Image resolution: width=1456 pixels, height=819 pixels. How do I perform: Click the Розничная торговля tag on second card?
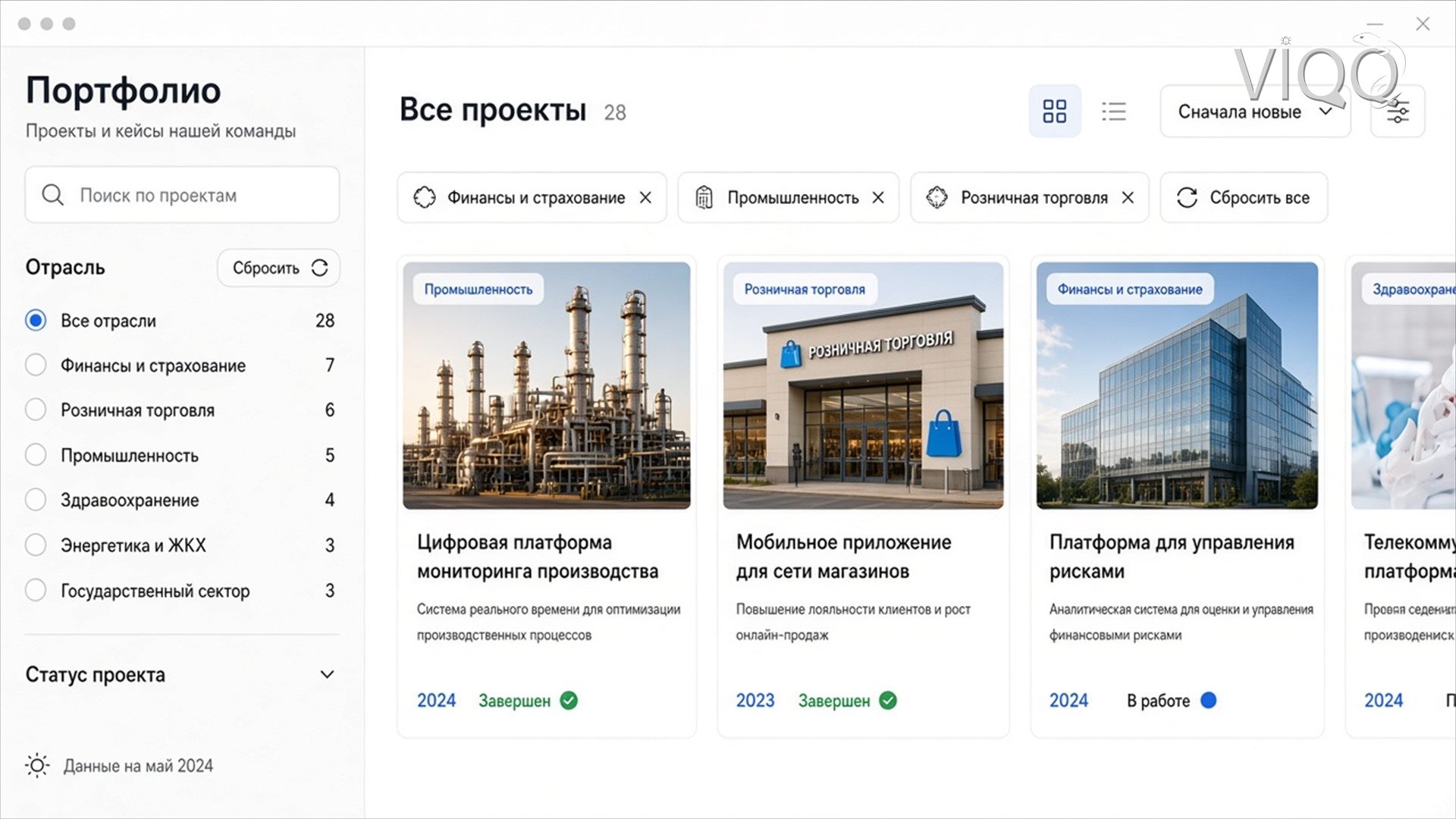coord(805,289)
